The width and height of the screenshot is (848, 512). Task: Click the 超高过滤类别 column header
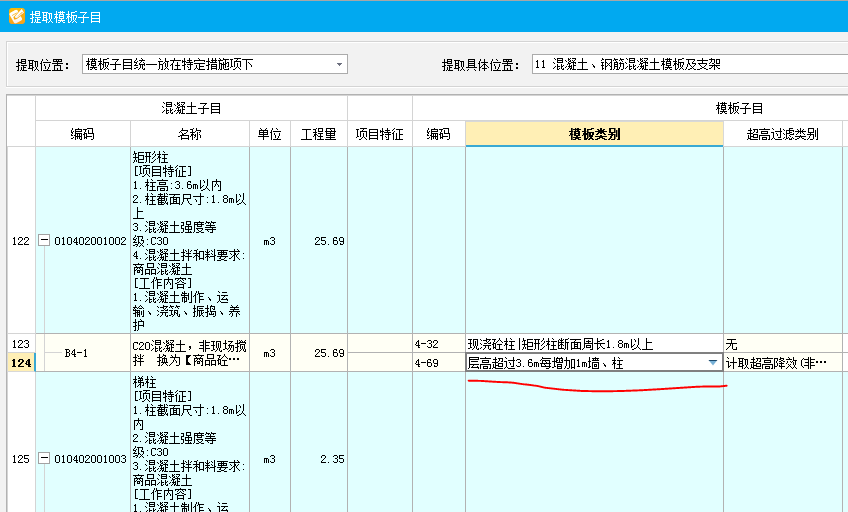pyautogui.click(x=783, y=134)
